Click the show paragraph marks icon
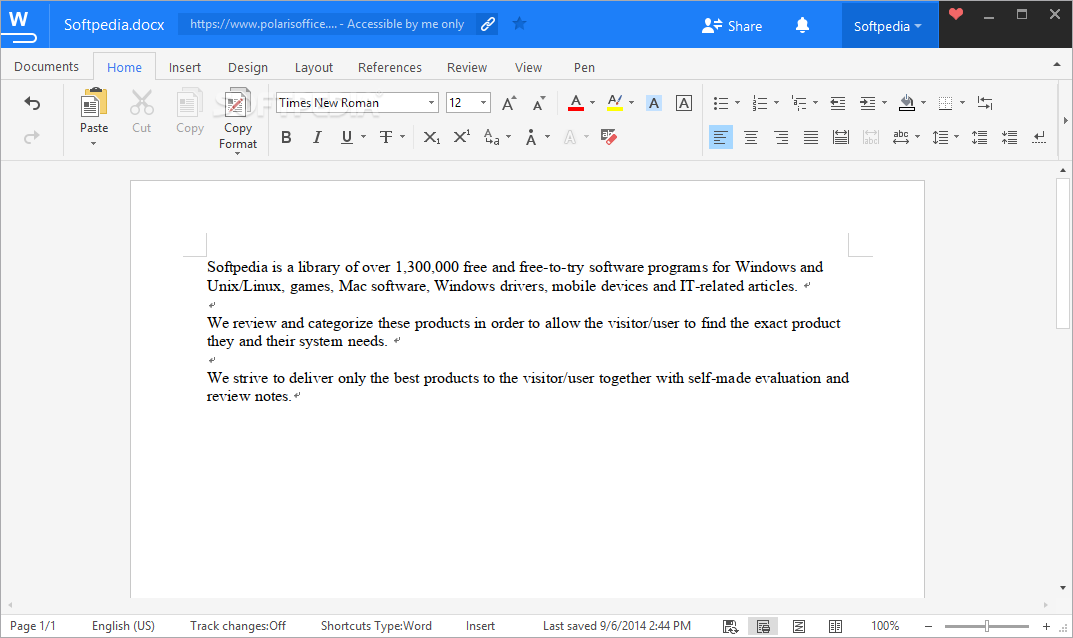The image size is (1073, 638). [1039, 138]
